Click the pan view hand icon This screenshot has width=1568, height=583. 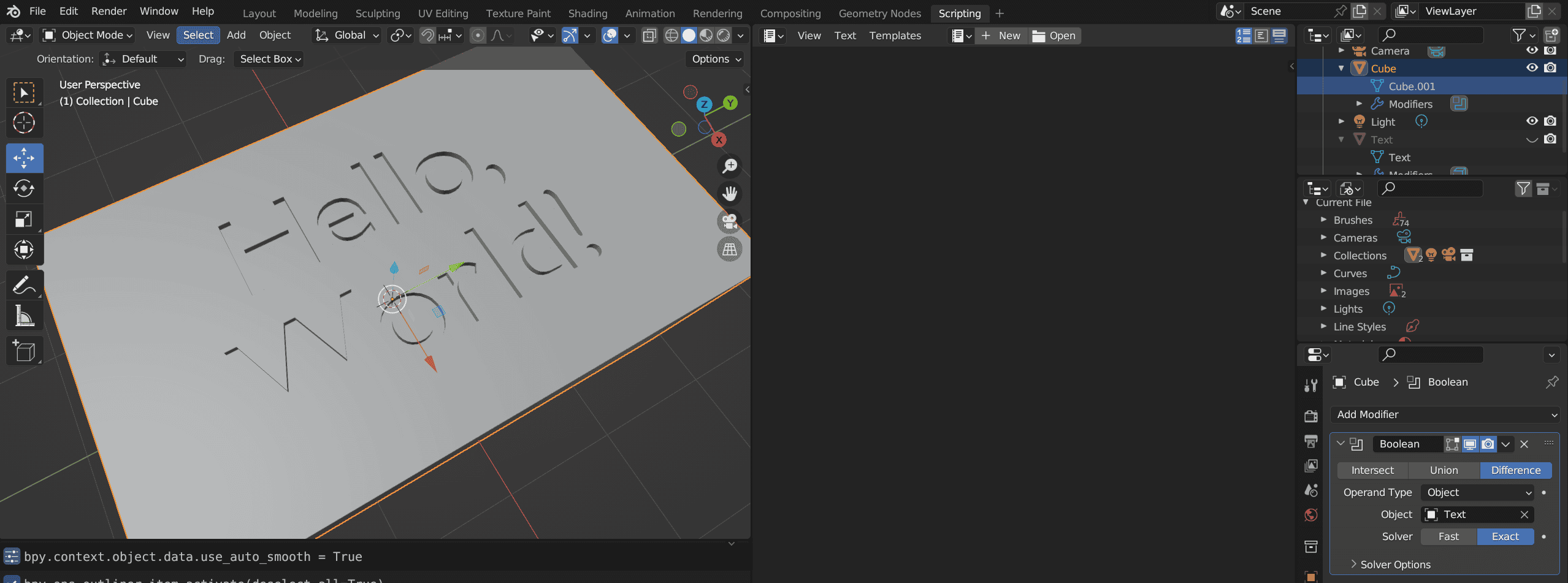click(730, 194)
